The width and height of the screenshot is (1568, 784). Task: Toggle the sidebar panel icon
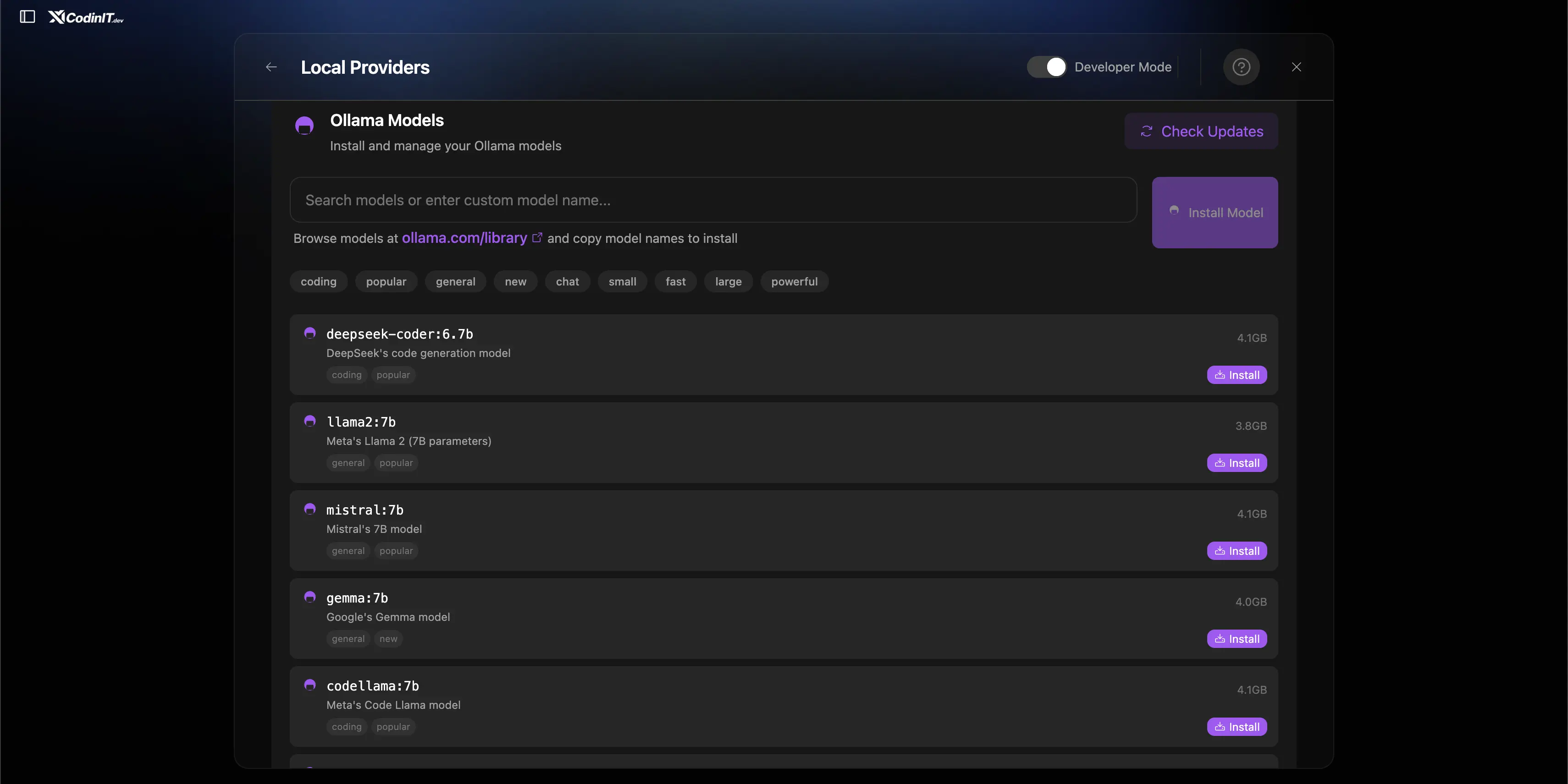28,17
